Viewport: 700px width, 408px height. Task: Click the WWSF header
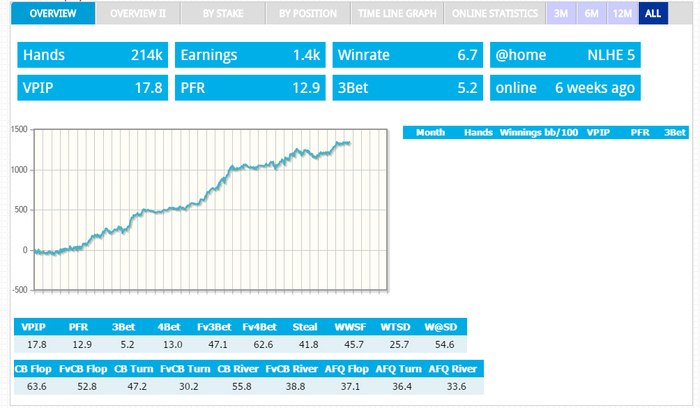(350, 327)
